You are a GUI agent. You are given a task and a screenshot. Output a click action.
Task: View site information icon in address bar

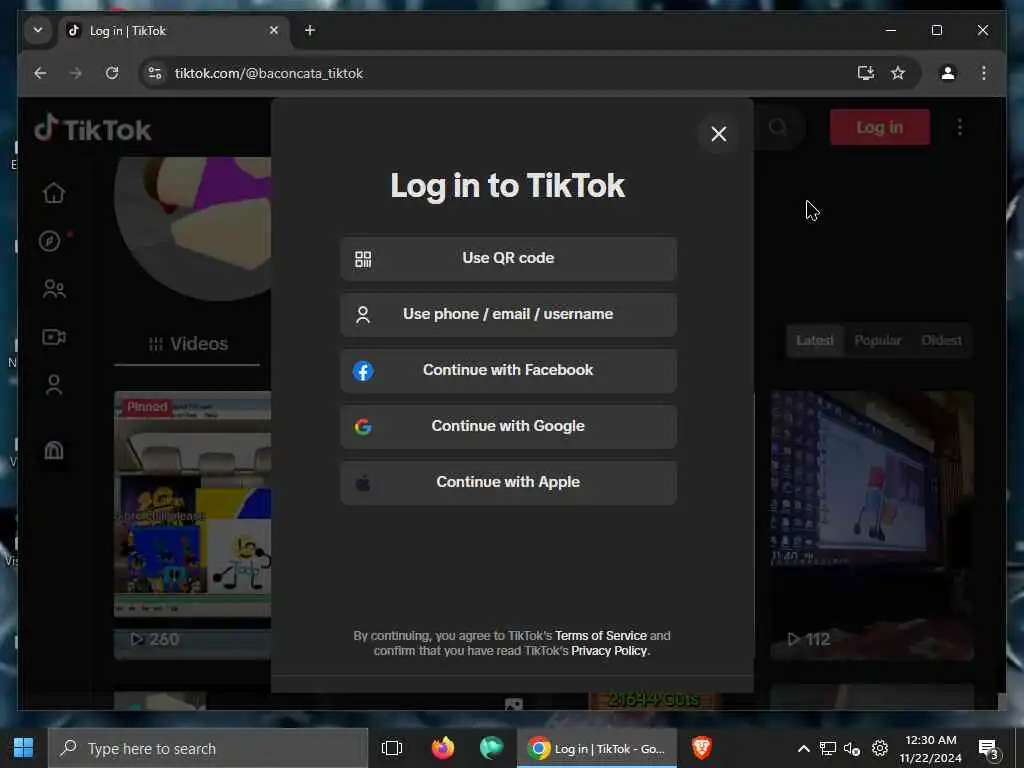(x=155, y=73)
